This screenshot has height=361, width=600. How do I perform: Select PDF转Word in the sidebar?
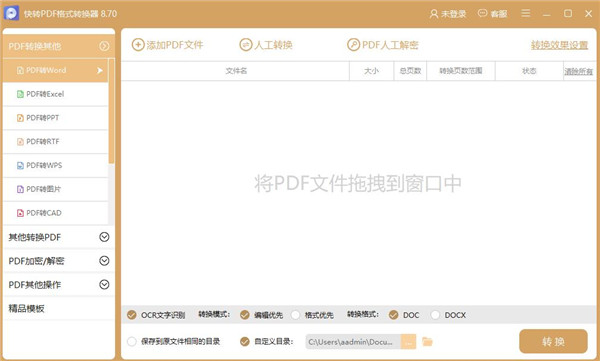tap(55, 70)
